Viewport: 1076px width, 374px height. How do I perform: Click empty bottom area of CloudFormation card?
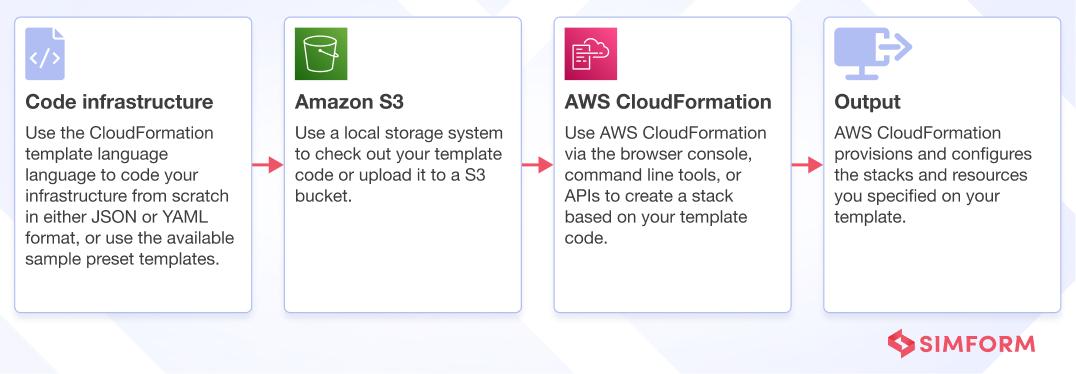point(672,281)
